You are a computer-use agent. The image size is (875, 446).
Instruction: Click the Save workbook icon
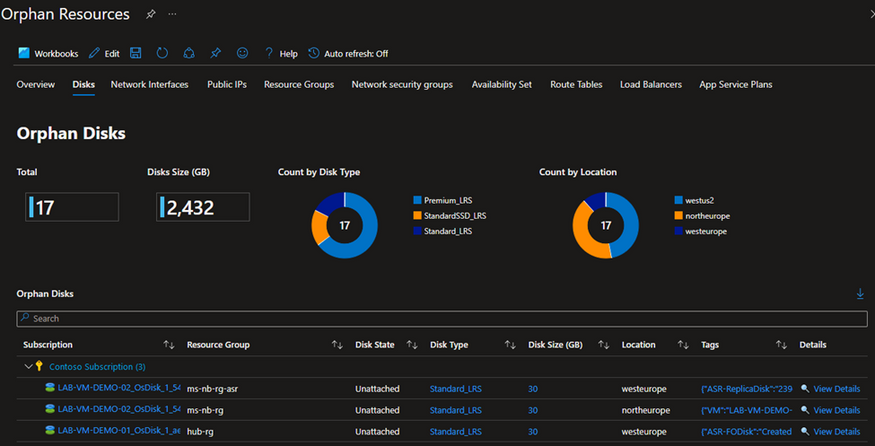(136, 53)
